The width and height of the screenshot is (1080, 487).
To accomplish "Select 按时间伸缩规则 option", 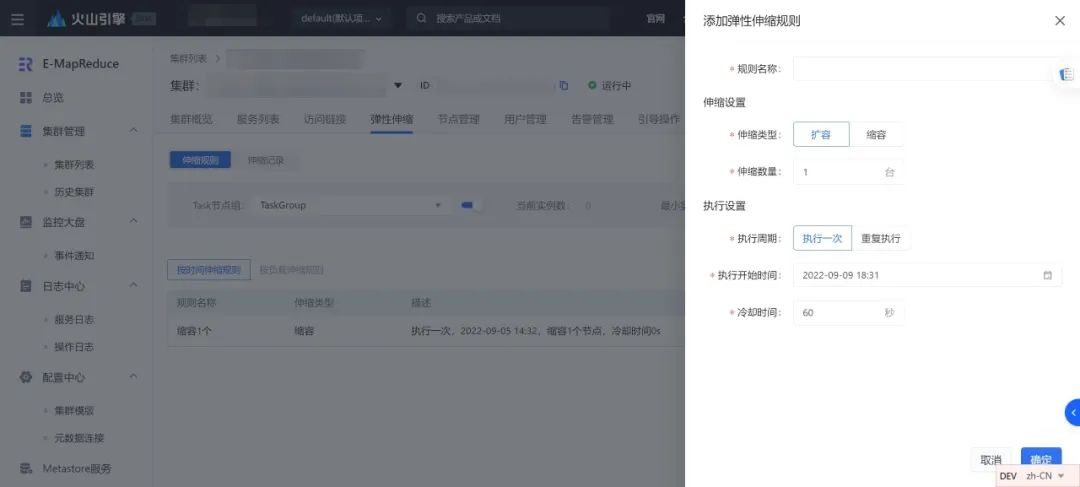I will click(x=209, y=270).
